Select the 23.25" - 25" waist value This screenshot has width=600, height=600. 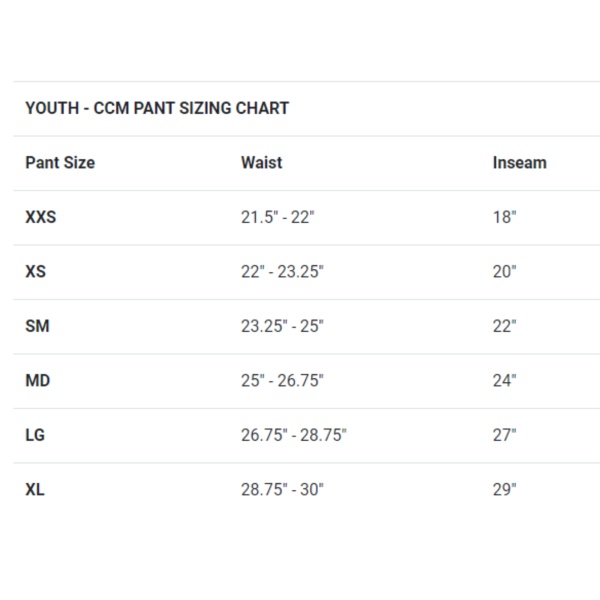(x=282, y=326)
